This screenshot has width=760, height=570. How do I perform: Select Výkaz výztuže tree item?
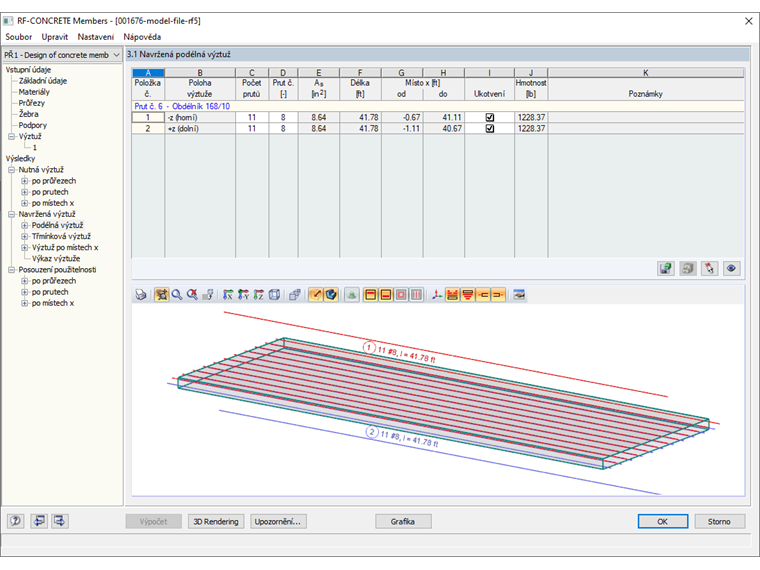(x=56, y=259)
